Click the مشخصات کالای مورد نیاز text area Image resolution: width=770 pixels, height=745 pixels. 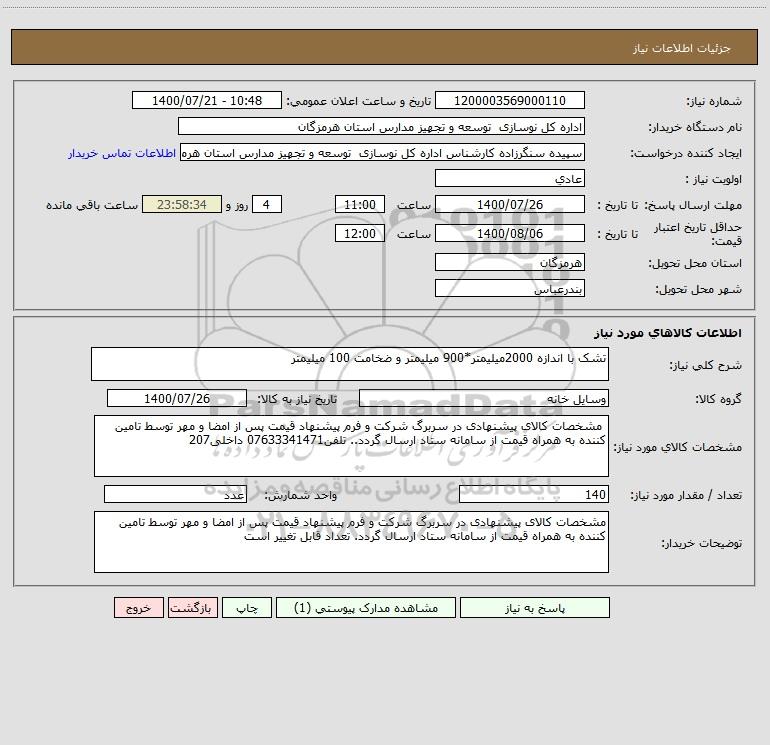(351, 446)
